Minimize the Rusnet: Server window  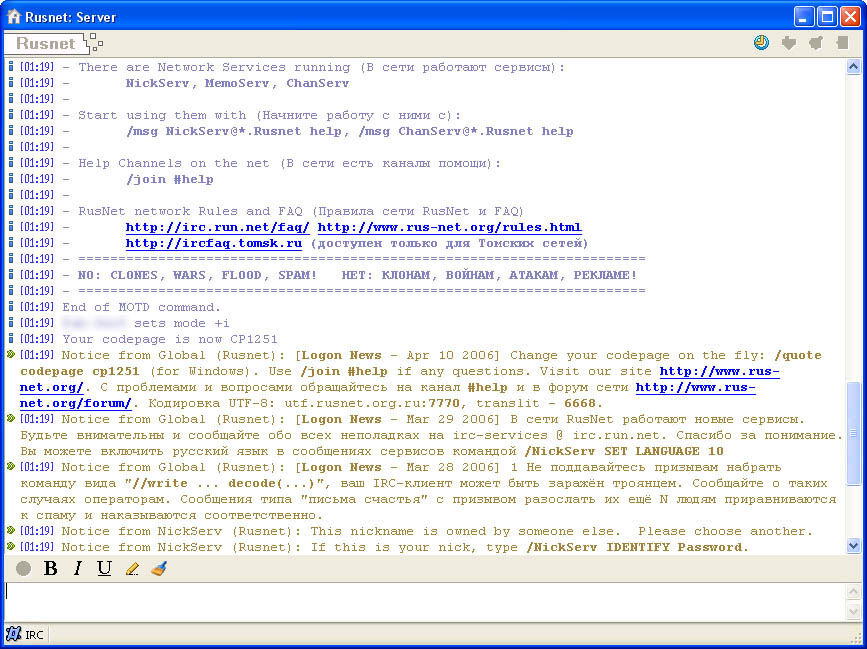click(803, 17)
